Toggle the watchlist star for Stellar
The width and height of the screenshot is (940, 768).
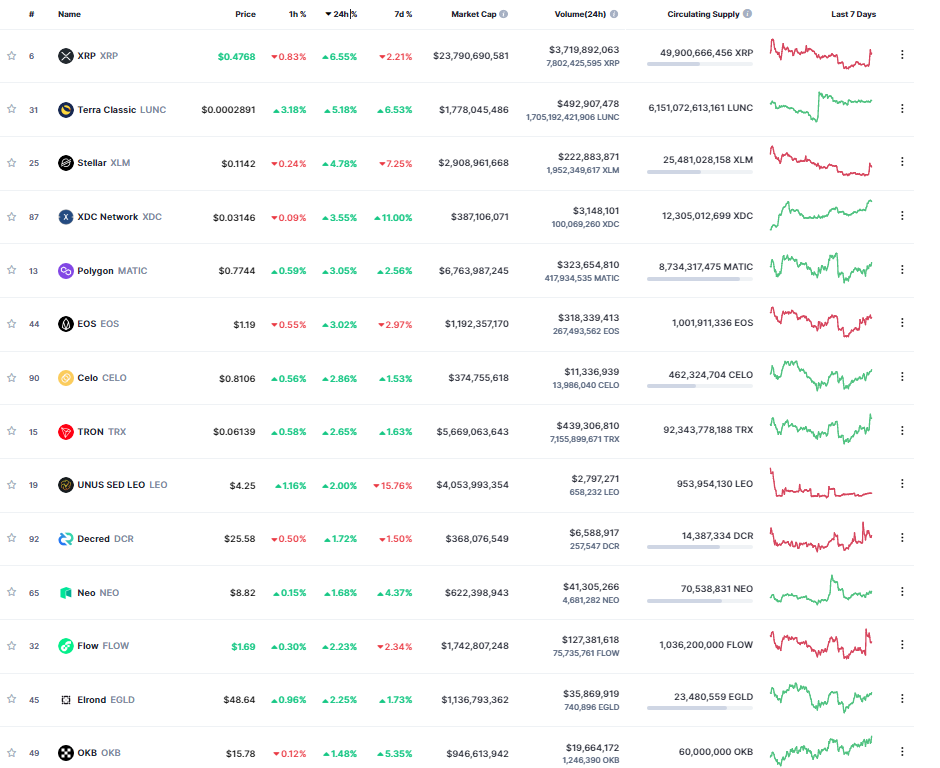tap(11, 162)
